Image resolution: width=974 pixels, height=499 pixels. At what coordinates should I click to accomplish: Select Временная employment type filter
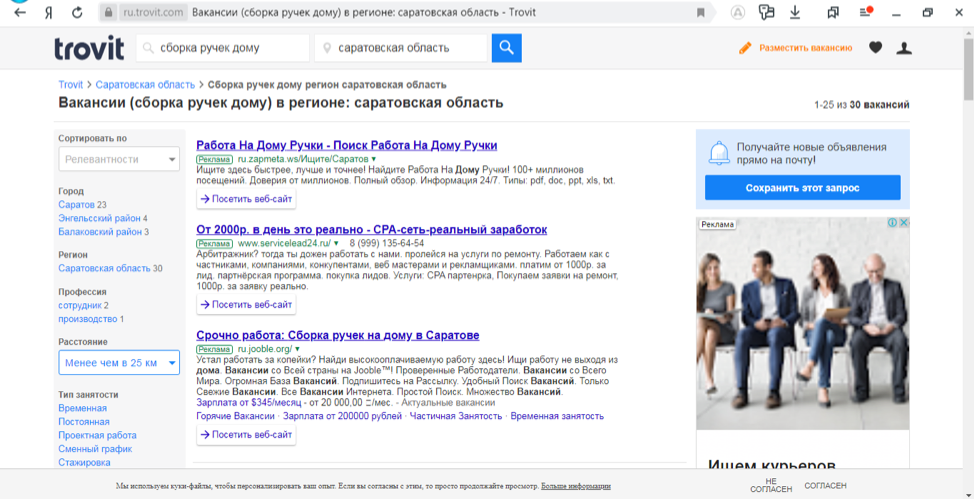pyautogui.click(x=82, y=408)
